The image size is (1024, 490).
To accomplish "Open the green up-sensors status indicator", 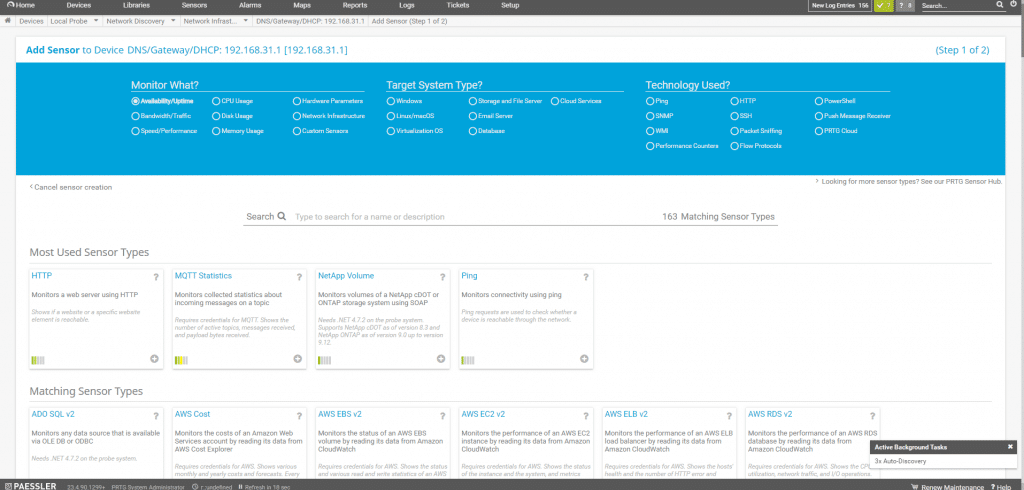I will (x=884, y=6).
